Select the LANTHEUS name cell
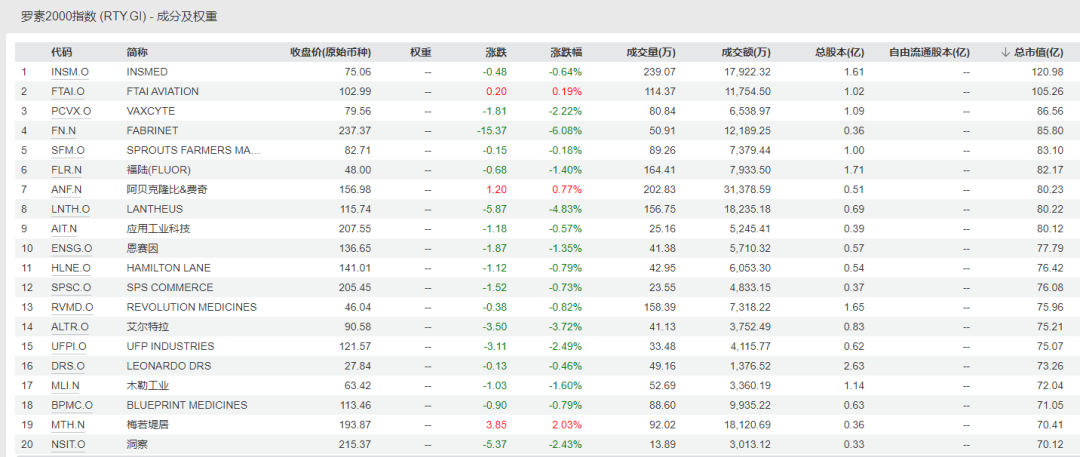The height and width of the screenshot is (457, 1080). click(x=155, y=209)
